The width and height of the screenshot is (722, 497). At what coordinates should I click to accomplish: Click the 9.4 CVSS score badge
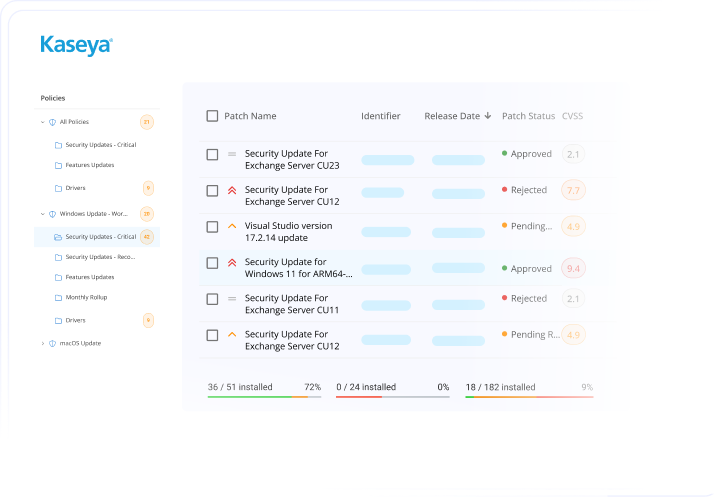click(573, 268)
